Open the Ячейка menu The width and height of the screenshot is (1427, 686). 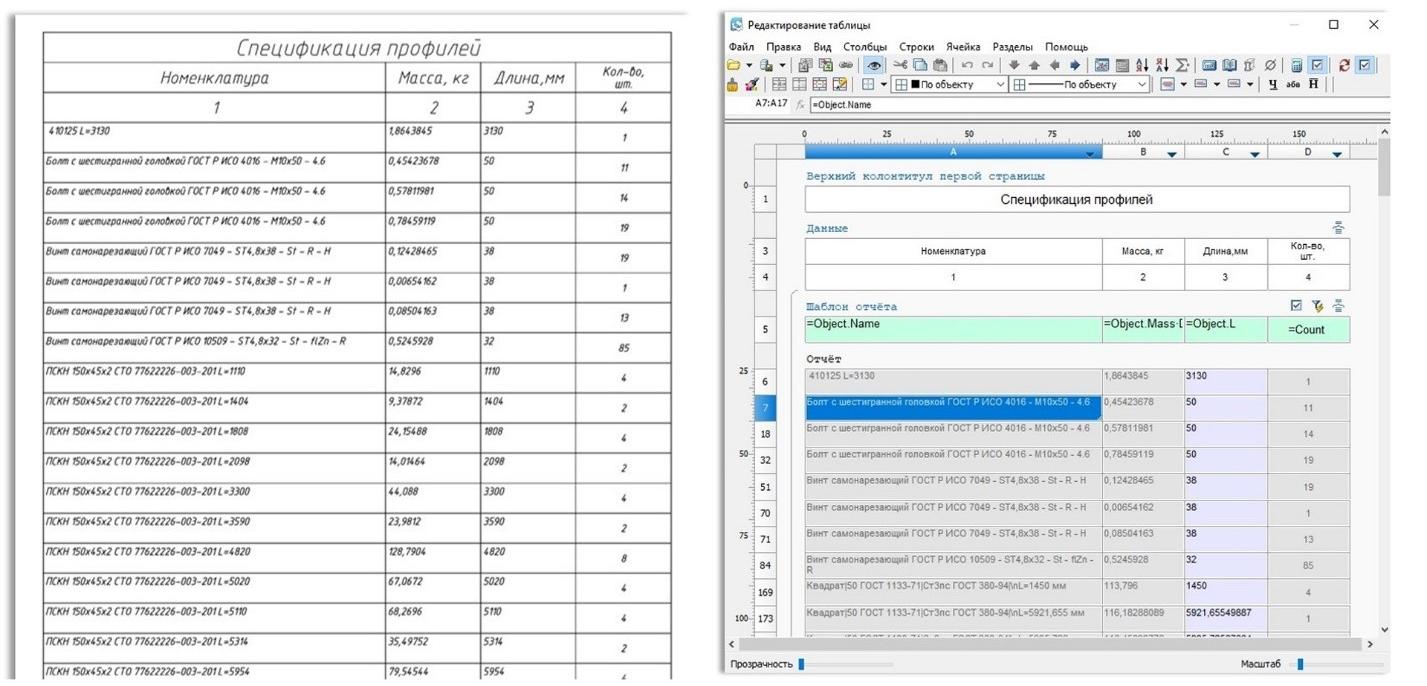tap(964, 47)
